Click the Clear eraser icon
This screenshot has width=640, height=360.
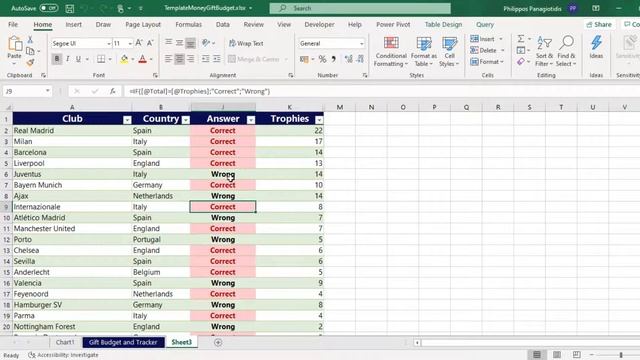pyautogui.click(x=521, y=62)
